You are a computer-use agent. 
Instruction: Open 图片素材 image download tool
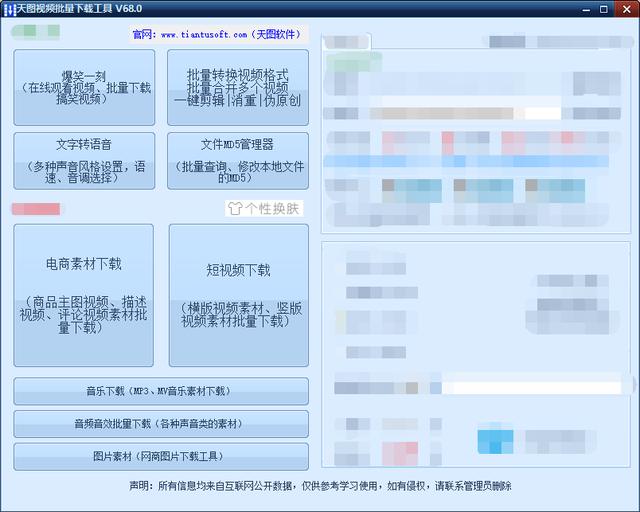click(161, 456)
